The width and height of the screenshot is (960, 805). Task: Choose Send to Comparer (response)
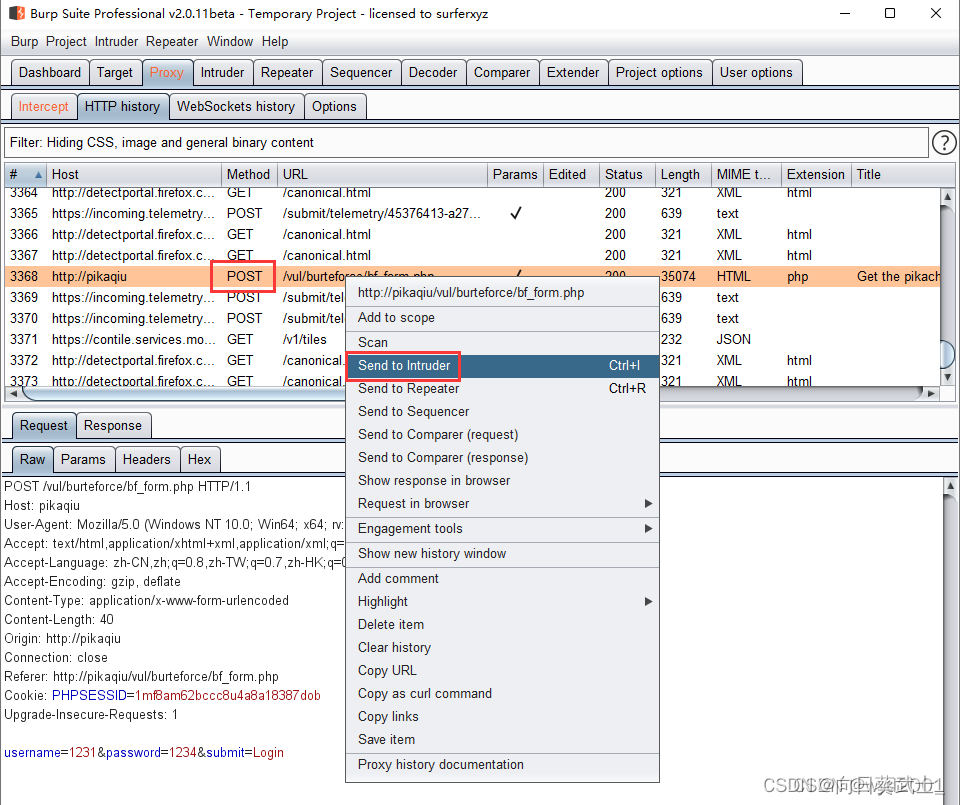pos(502,457)
